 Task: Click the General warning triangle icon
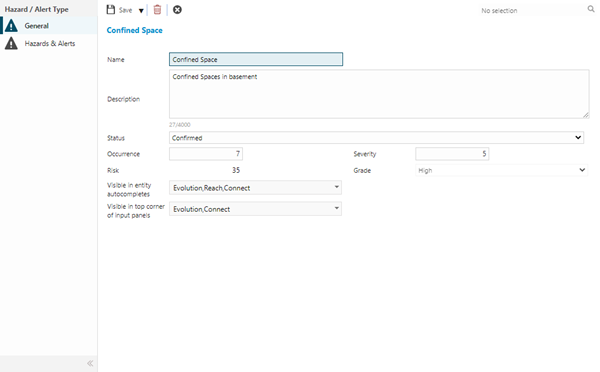pyautogui.click(x=11, y=26)
